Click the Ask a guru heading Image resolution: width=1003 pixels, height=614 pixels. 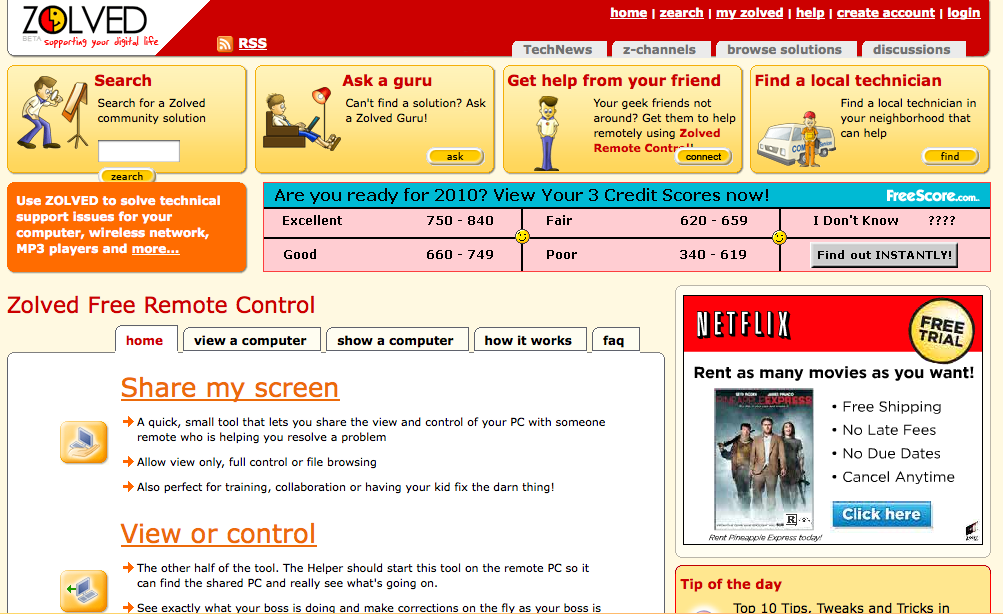tap(387, 81)
